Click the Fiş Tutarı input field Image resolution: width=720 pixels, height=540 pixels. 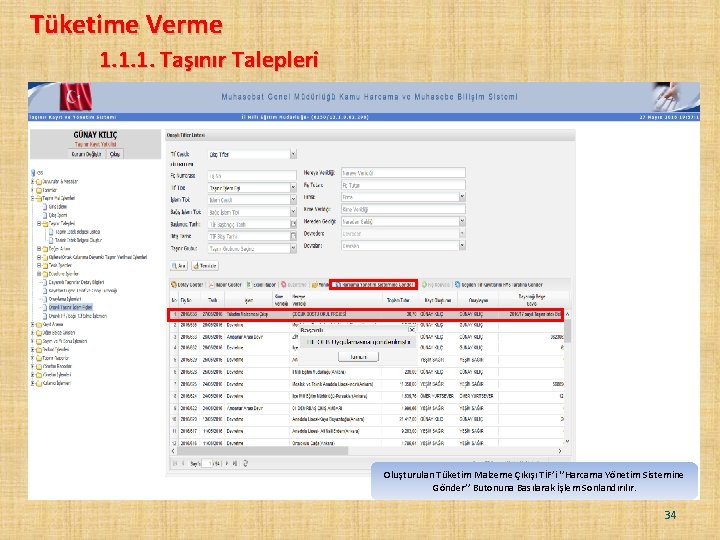(x=403, y=185)
